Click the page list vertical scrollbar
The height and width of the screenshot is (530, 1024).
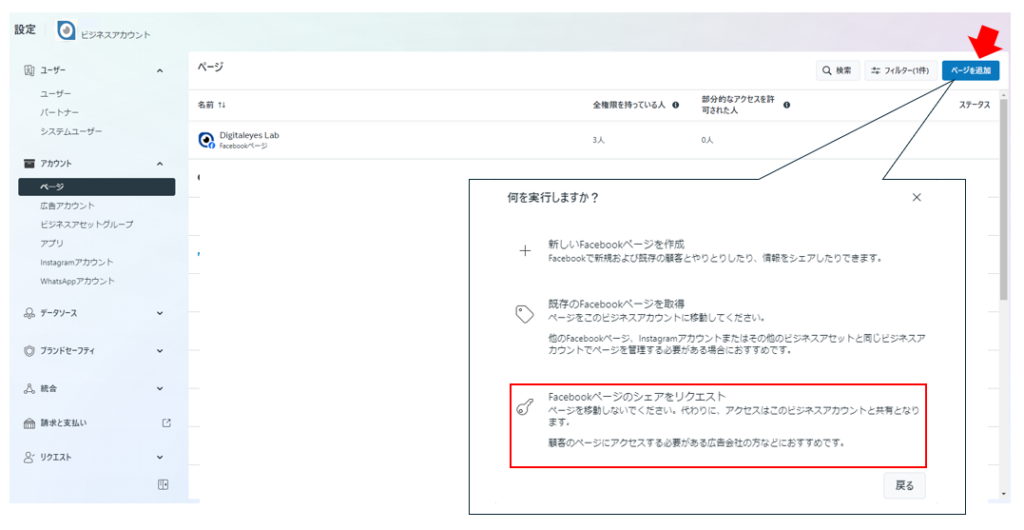click(x=1004, y=199)
